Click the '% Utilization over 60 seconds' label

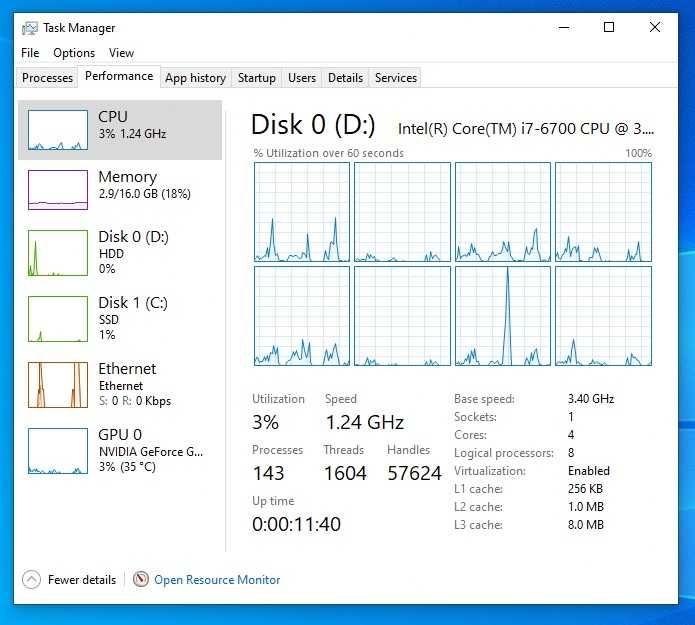(x=328, y=153)
